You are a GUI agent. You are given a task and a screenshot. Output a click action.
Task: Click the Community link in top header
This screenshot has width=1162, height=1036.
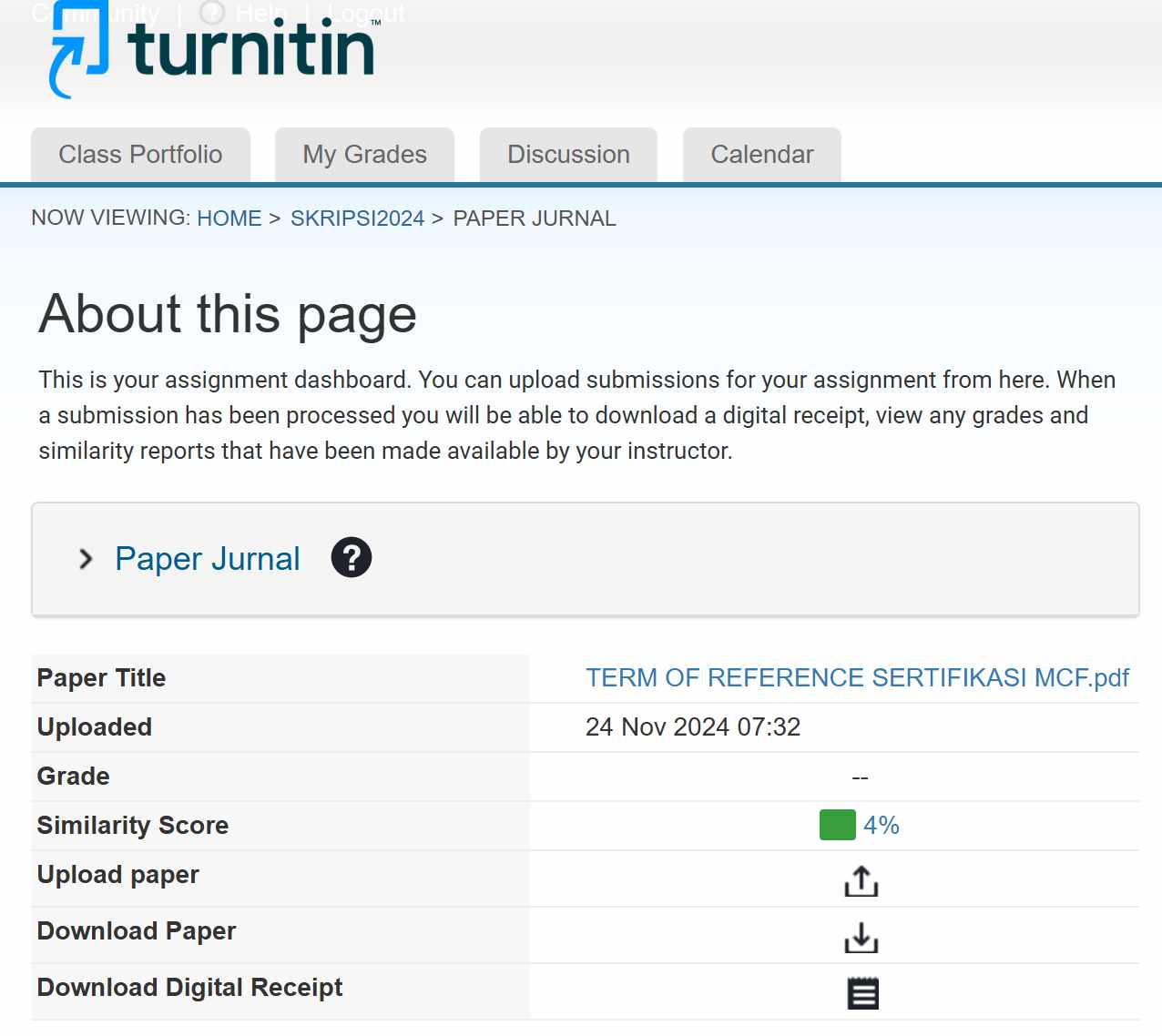(96, 14)
